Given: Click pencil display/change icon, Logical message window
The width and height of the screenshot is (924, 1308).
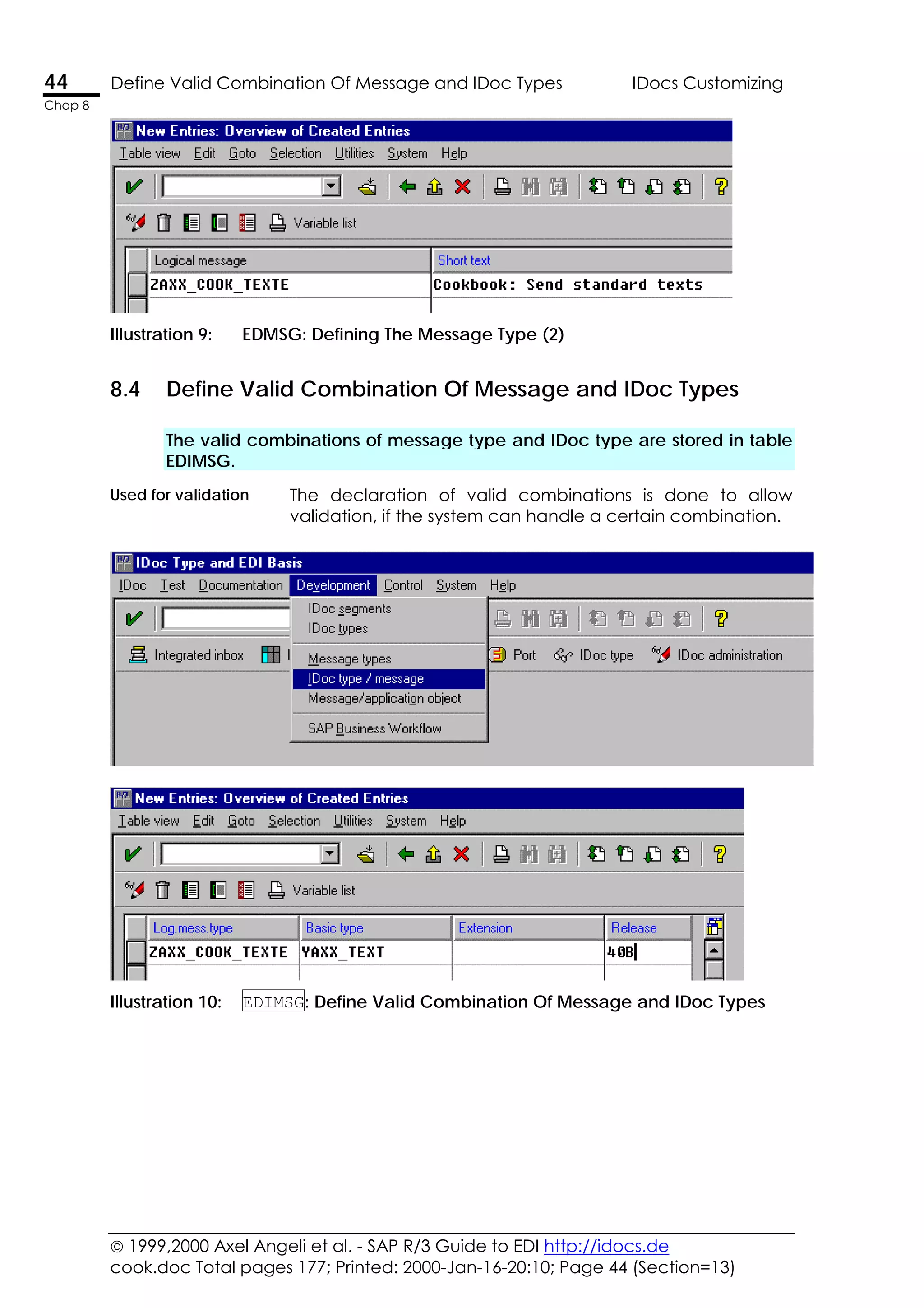Looking at the screenshot, I should tap(135, 222).
